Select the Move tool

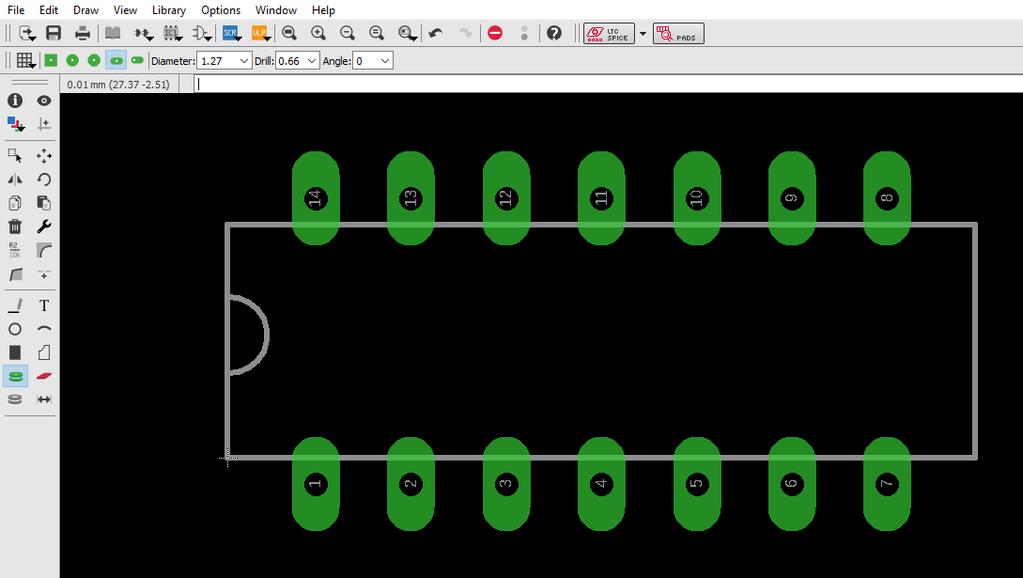[44, 156]
